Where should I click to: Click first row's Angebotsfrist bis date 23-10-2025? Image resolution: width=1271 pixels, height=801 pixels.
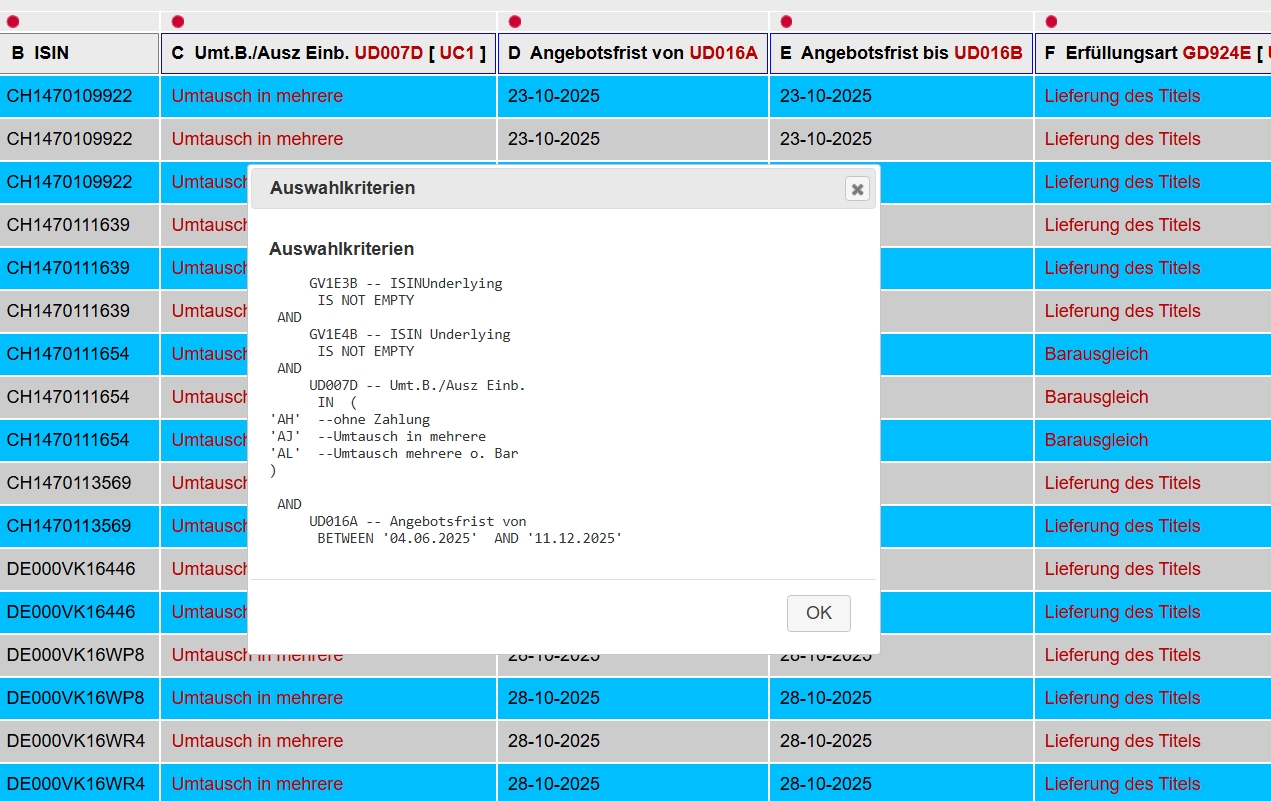826,96
